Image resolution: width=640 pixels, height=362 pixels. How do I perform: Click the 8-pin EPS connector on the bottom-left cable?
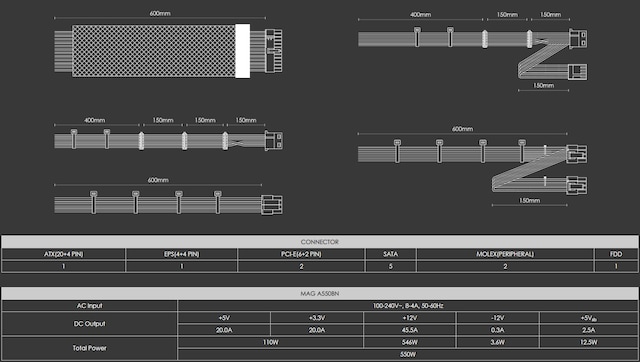272,205
